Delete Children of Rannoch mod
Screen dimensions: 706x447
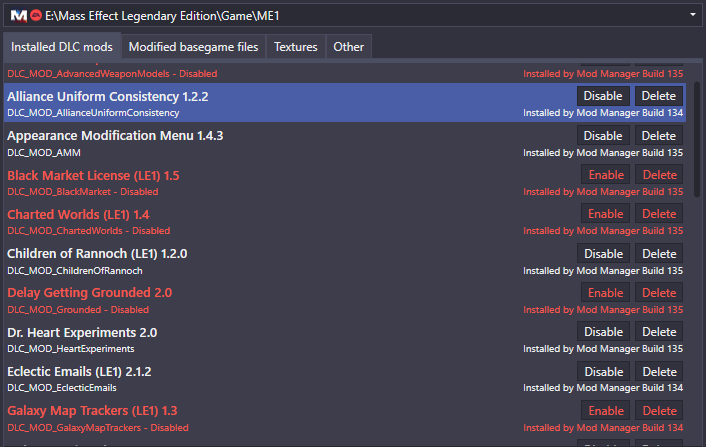(x=659, y=253)
